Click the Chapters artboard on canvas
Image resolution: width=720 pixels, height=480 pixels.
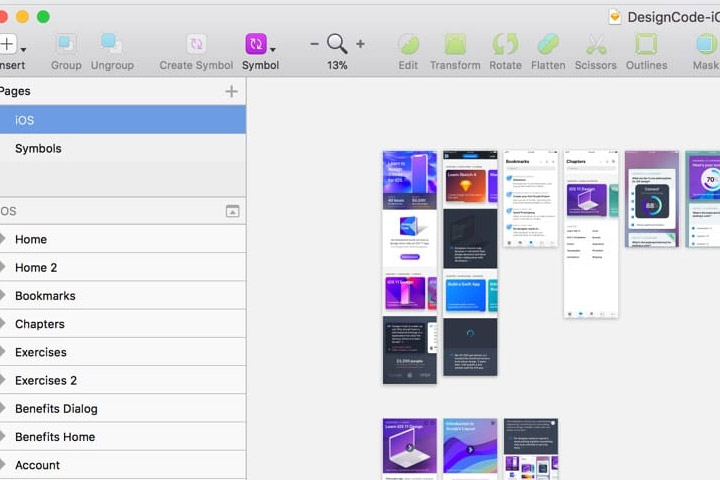(591, 234)
